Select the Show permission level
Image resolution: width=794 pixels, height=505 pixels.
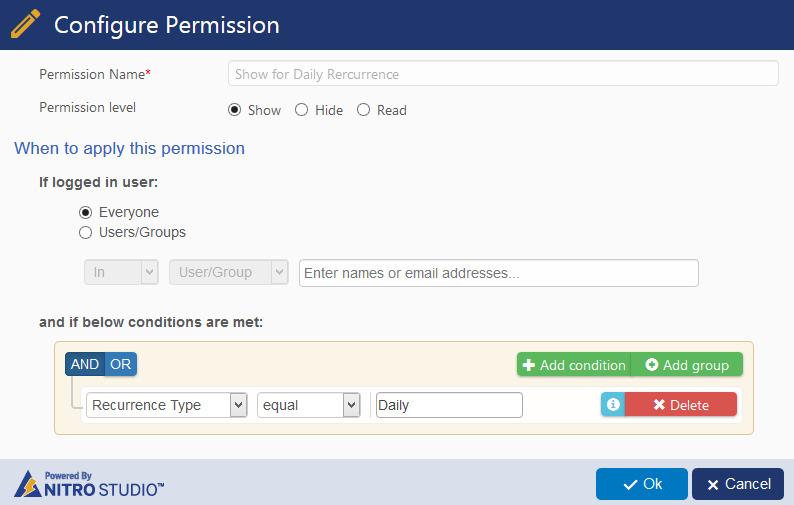(235, 110)
